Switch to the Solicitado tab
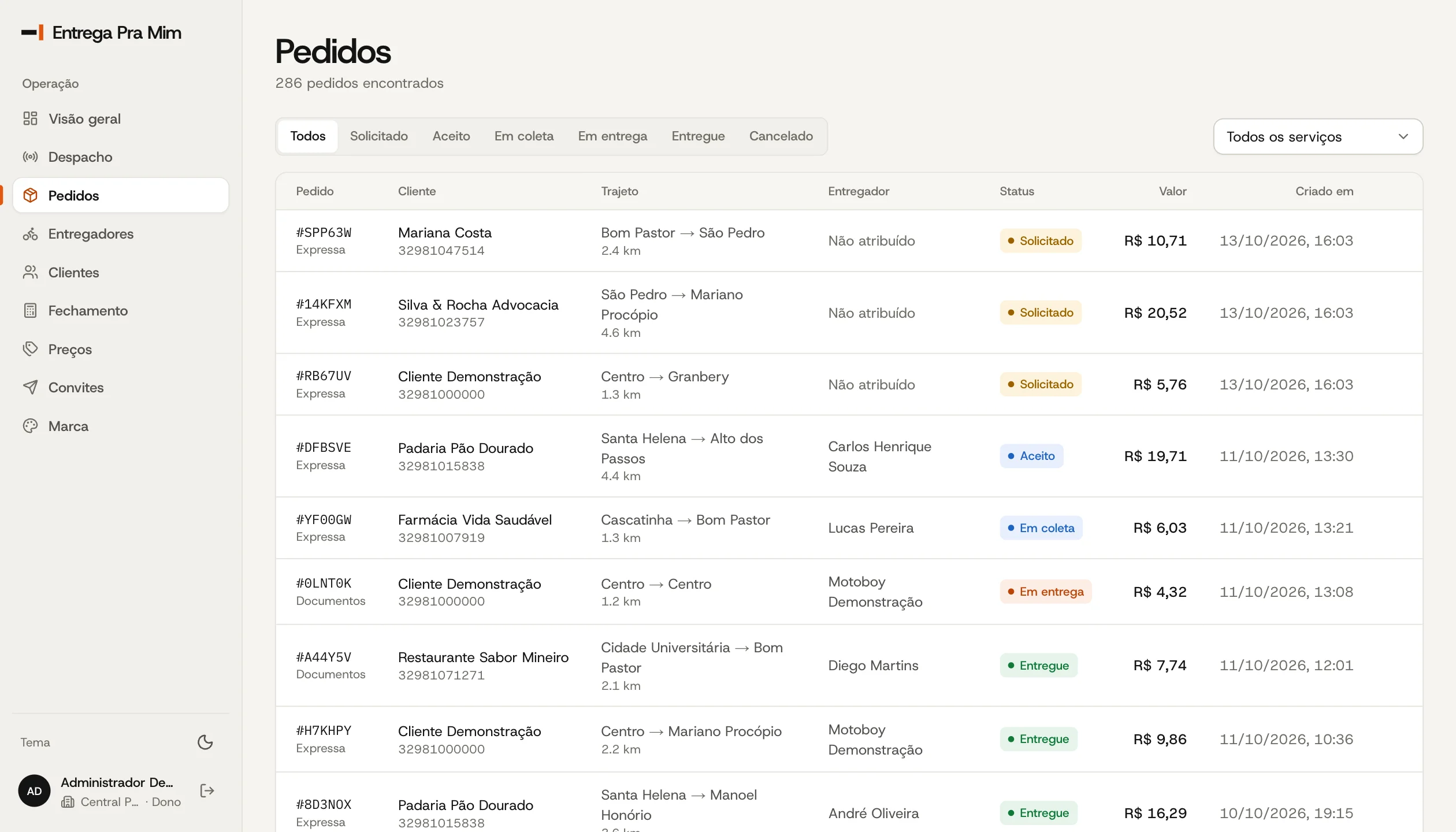Viewport: 1456px width, 832px height. pos(379,136)
